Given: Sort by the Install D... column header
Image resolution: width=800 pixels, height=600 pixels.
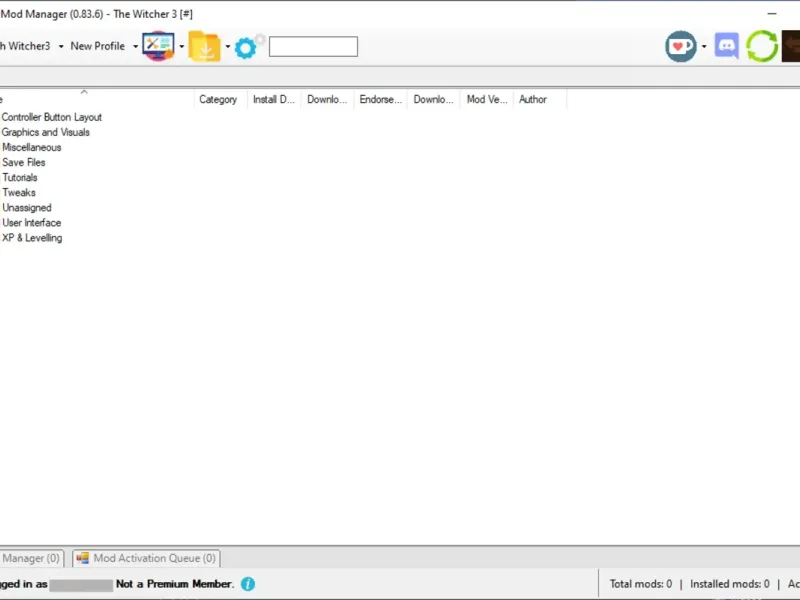Looking at the screenshot, I should 274,99.
